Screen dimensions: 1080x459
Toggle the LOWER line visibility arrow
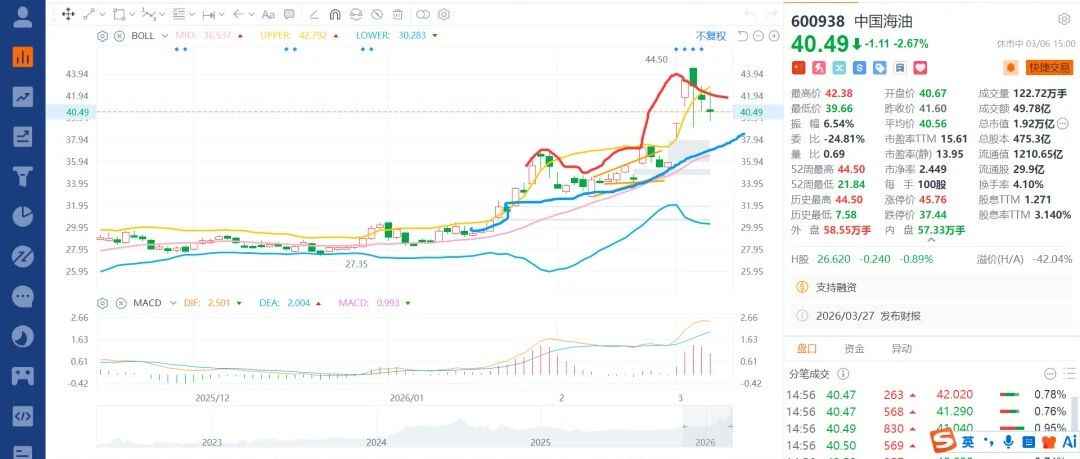435,36
